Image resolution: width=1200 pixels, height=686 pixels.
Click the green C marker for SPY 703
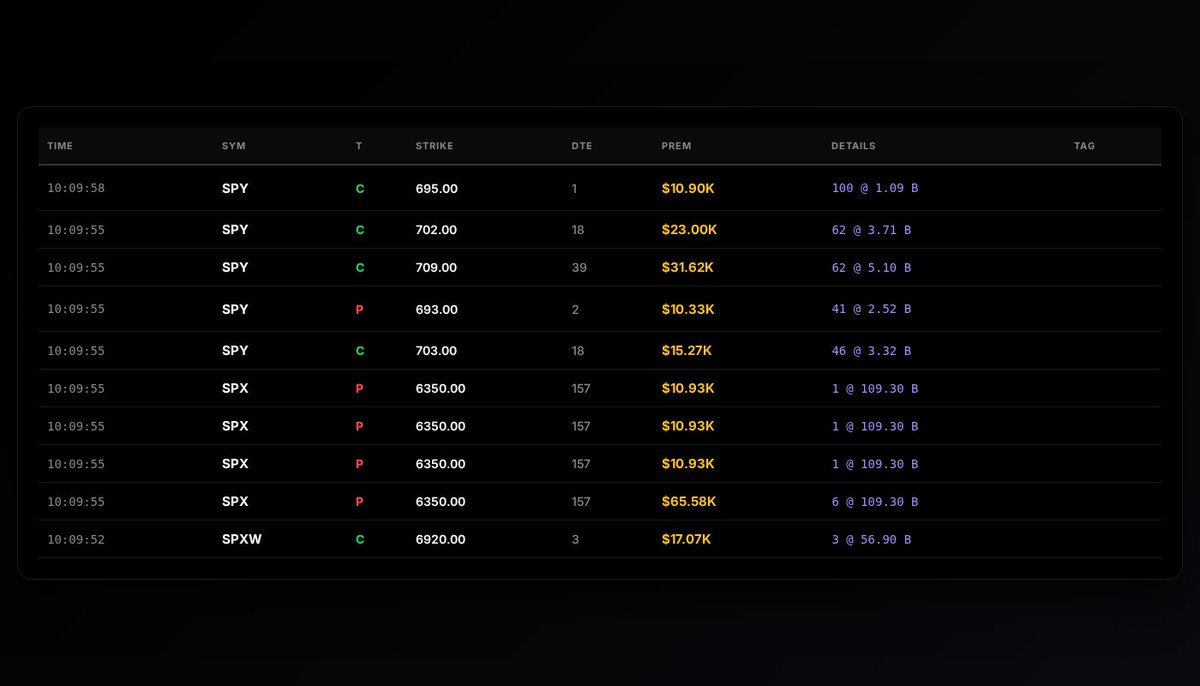[359, 350]
